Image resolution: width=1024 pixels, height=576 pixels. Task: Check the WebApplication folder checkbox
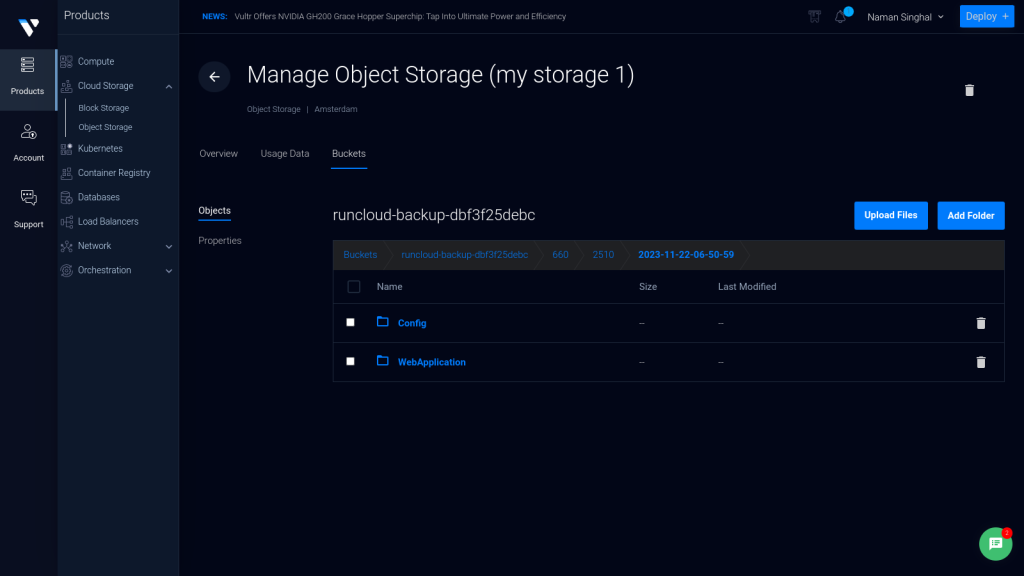(x=350, y=361)
